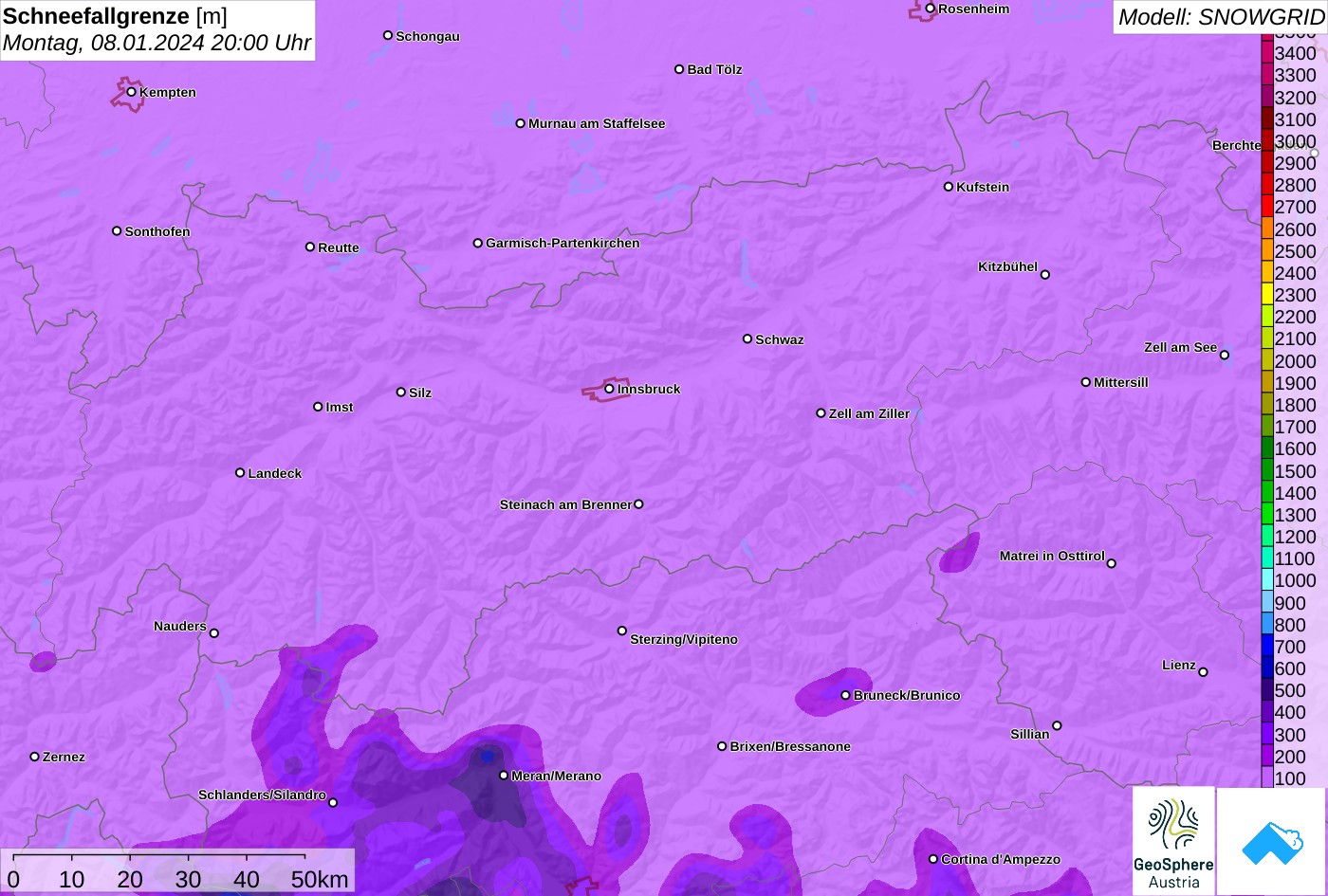Click the Kitzbühel marker dot

pos(1045,275)
